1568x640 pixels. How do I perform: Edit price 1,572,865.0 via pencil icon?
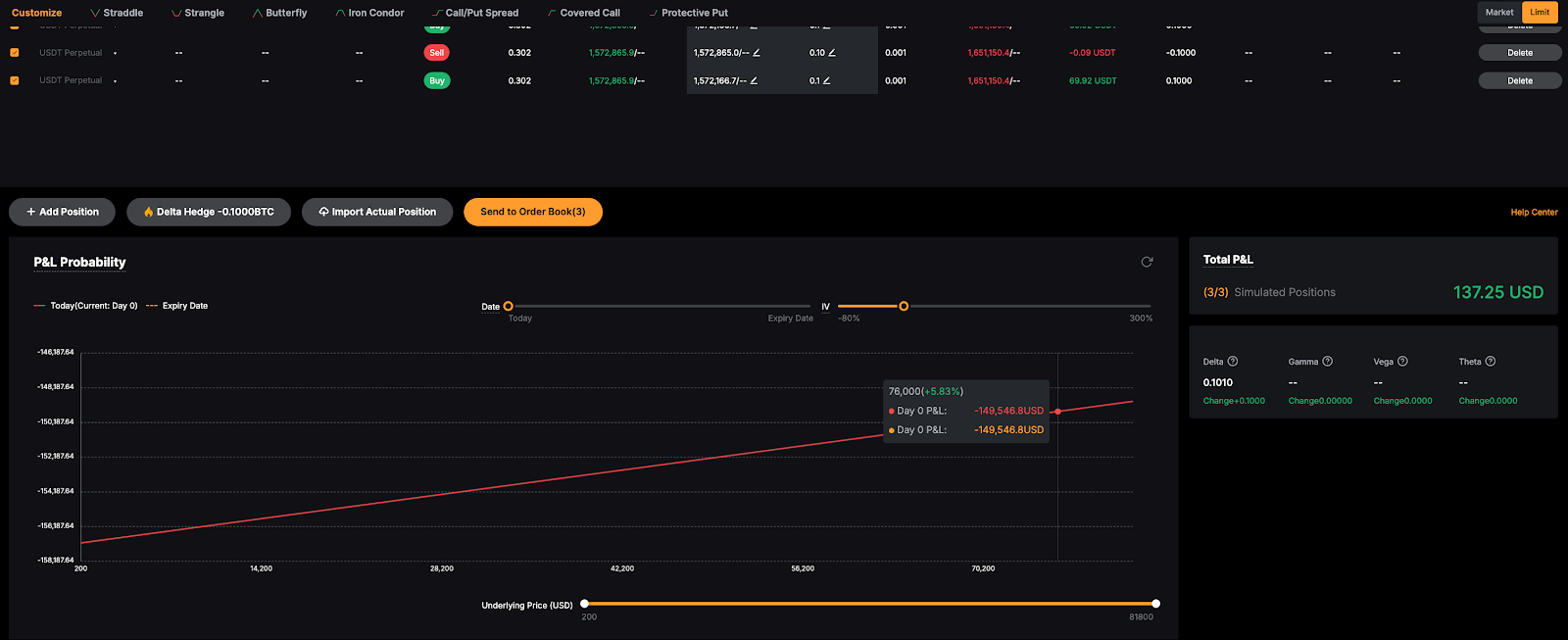(x=757, y=53)
